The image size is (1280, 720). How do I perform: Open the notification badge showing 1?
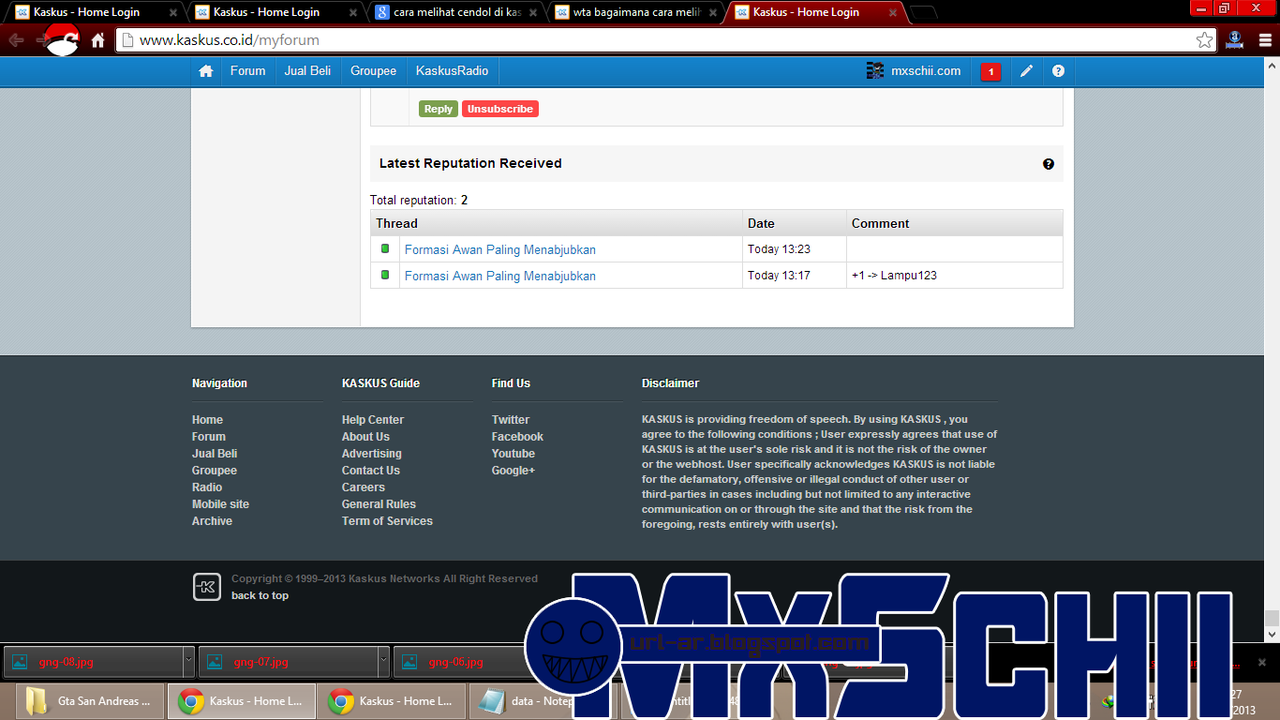tap(990, 71)
